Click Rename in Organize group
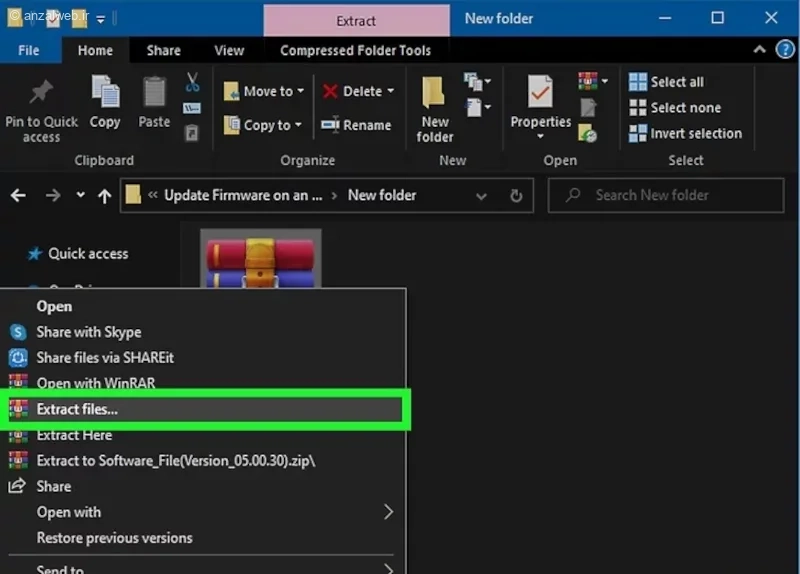The height and width of the screenshot is (574, 800). (x=356, y=125)
